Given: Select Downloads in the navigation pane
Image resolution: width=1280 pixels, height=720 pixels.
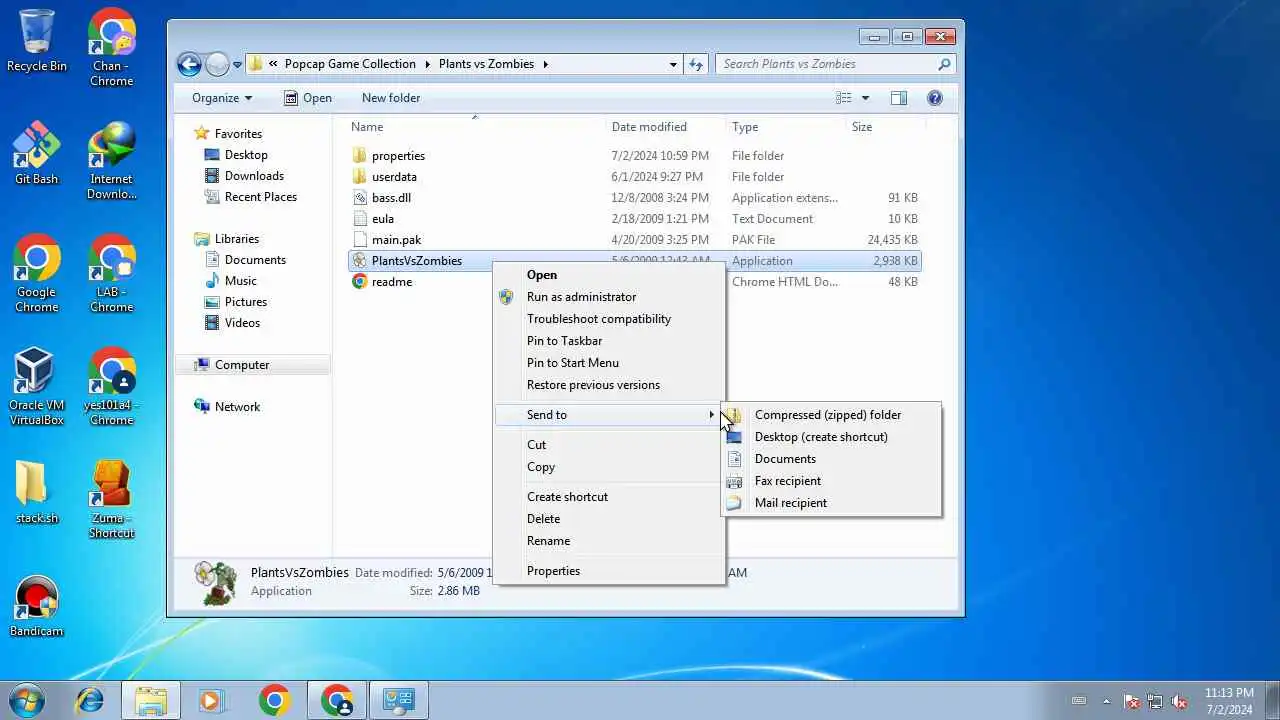Looking at the screenshot, I should 244,176.
